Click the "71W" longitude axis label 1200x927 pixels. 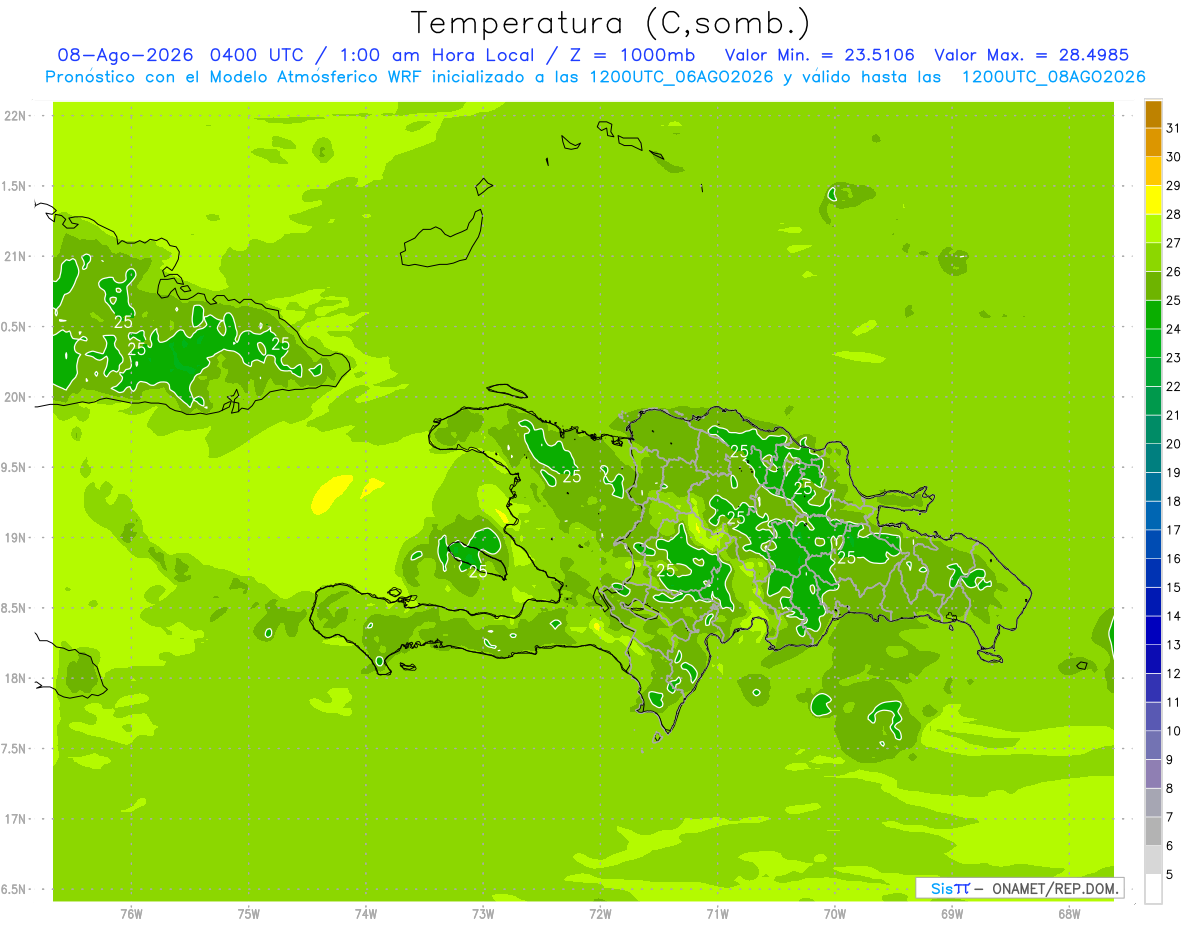pos(717,913)
